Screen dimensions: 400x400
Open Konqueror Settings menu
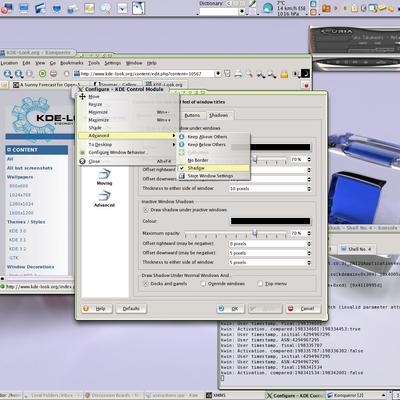(x=113, y=63)
